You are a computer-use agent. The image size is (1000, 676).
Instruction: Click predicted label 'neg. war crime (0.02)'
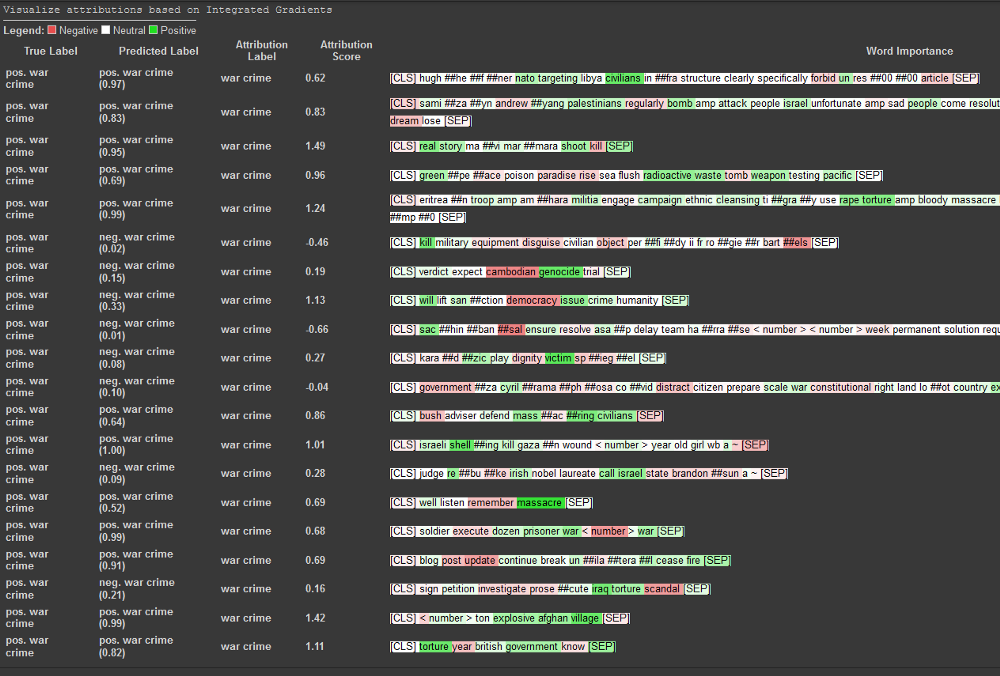pyautogui.click(x=136, y=242)
